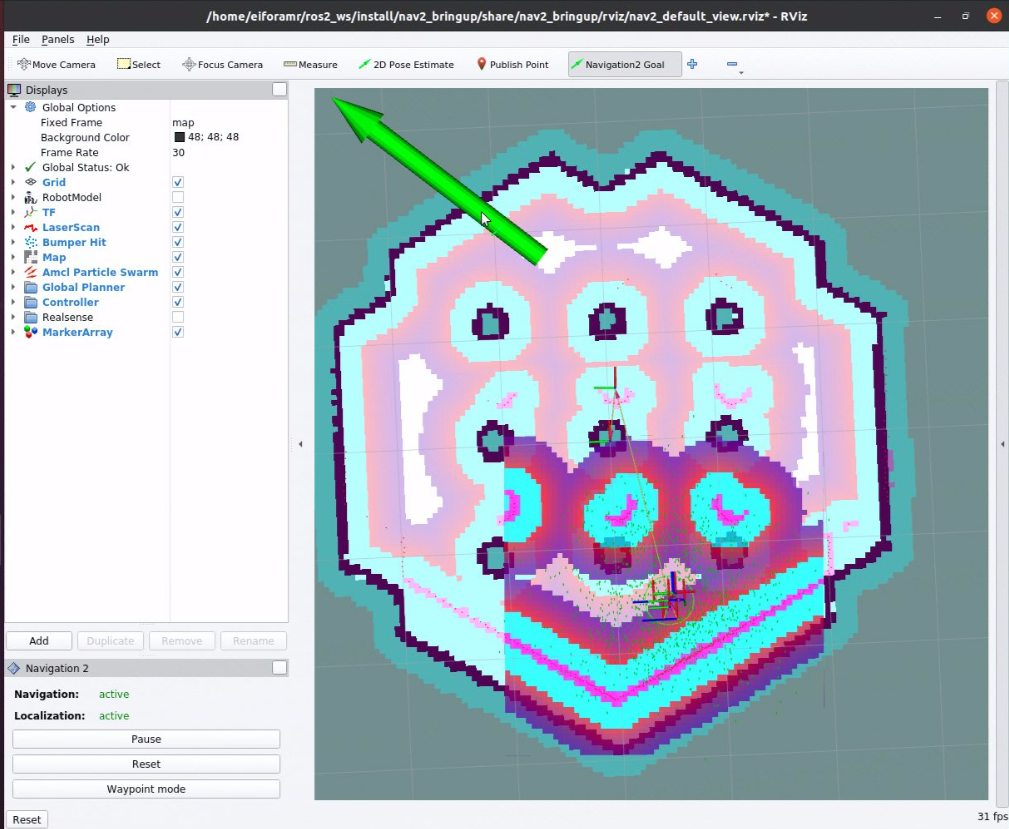Activate the Publish Point tool
1009x829 pixels.
point(512,64)
